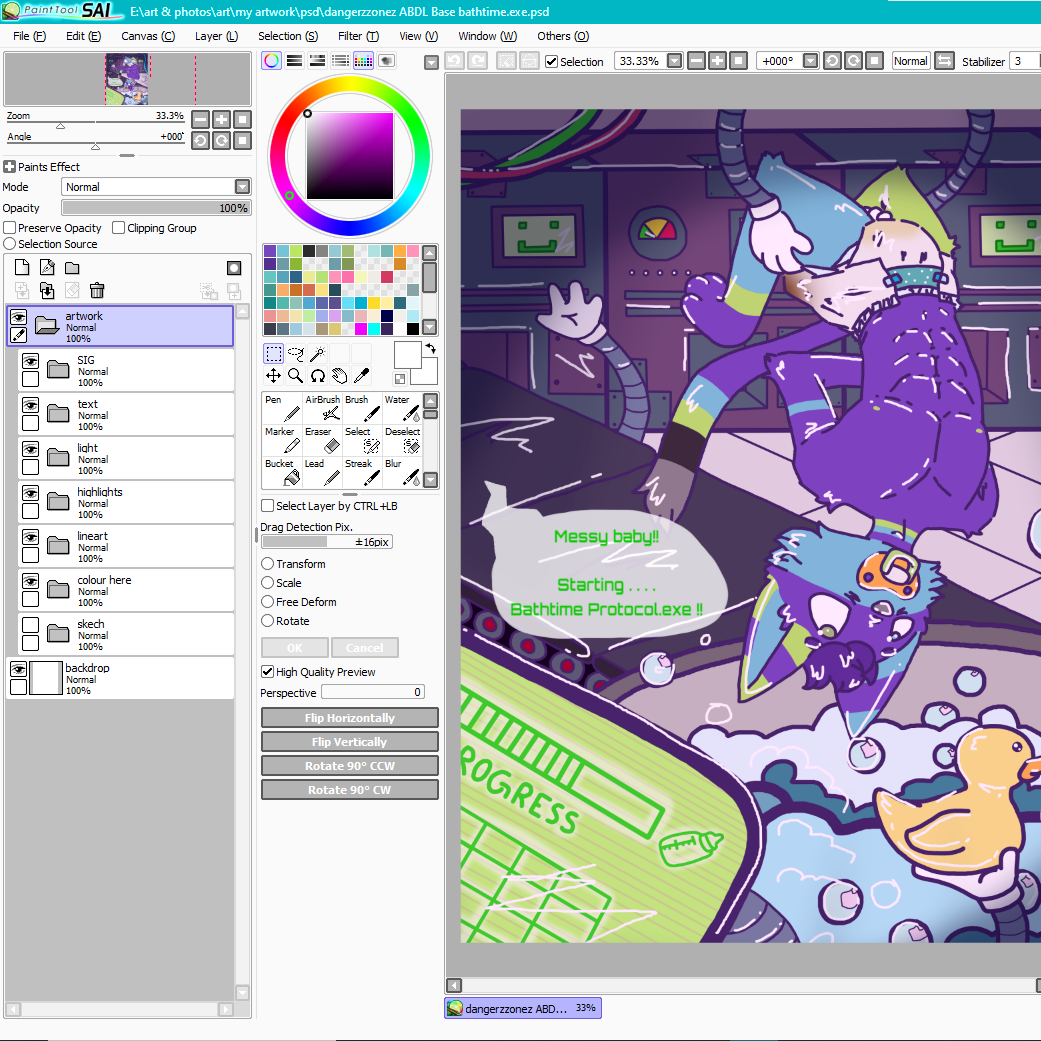1041x1041 pixels.
Task: Enable Clipping Group checkbox
Action: click(x=119, y=228)
